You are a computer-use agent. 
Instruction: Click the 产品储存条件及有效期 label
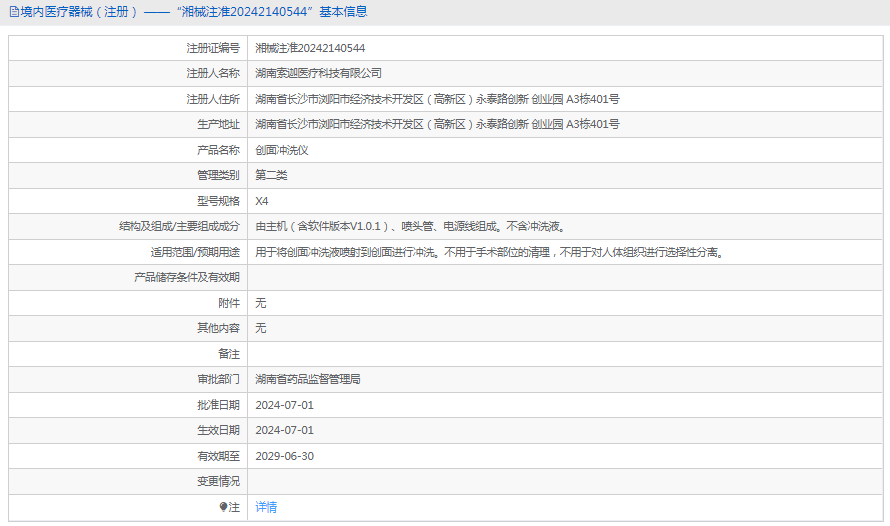[x=187, y=277]
